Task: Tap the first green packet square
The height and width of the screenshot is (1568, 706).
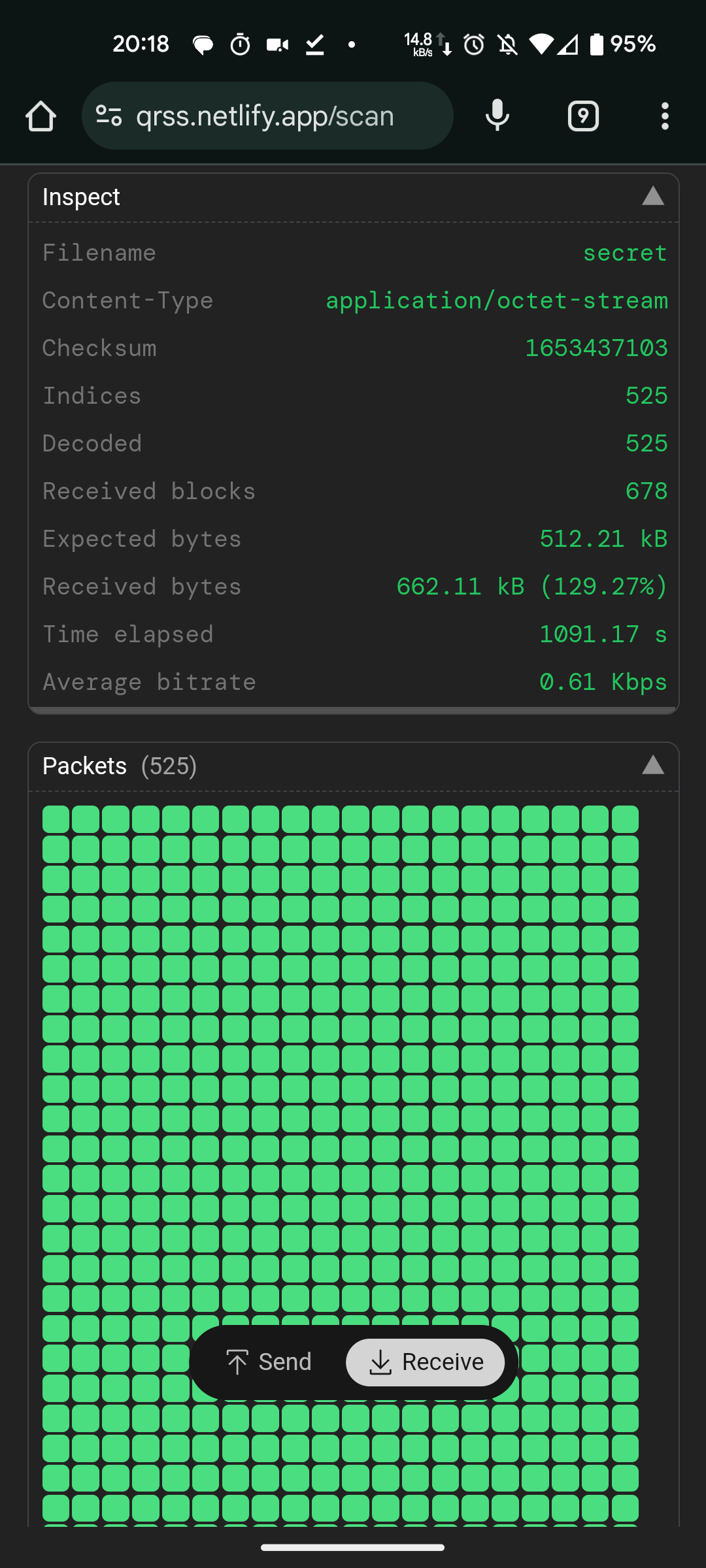Action: (56, 819)
